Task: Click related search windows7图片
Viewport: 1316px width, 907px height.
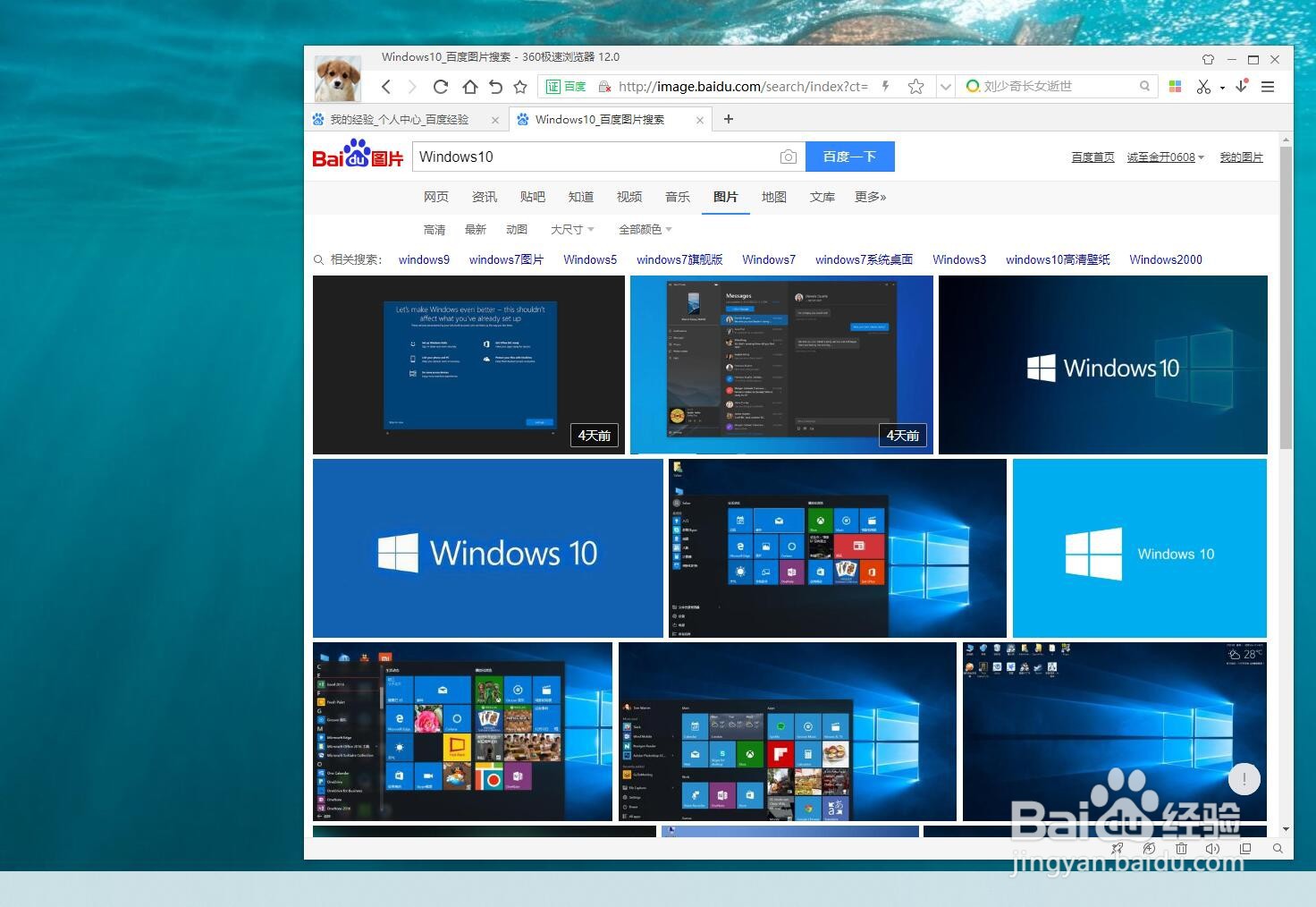Action: pyautogui.click(x=506, y=259)
